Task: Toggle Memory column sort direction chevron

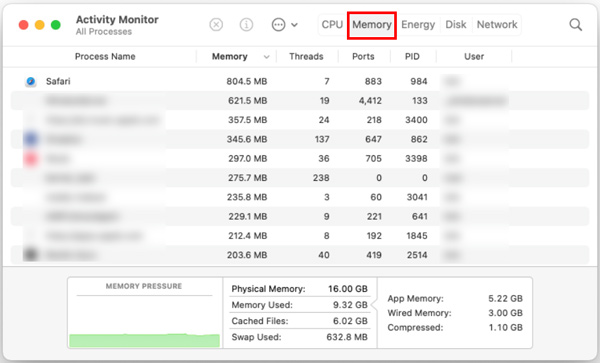Action: [267, 57]
